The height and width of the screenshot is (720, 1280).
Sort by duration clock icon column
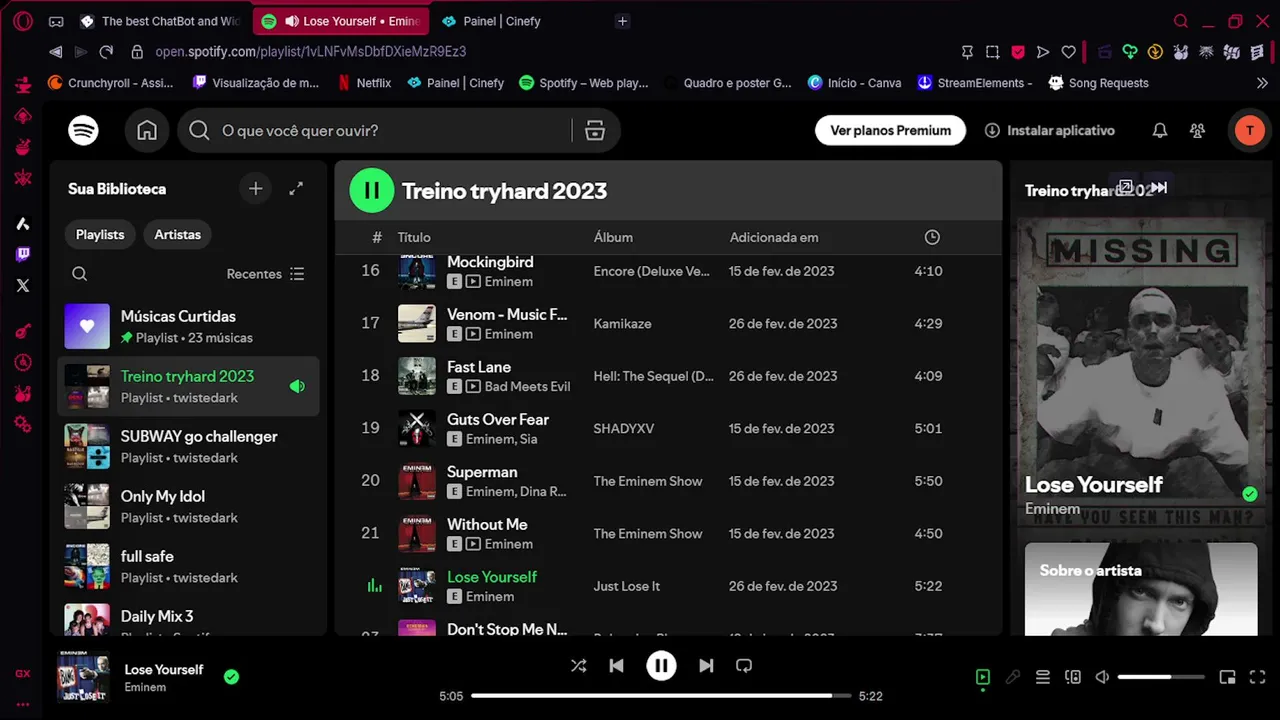932,237
